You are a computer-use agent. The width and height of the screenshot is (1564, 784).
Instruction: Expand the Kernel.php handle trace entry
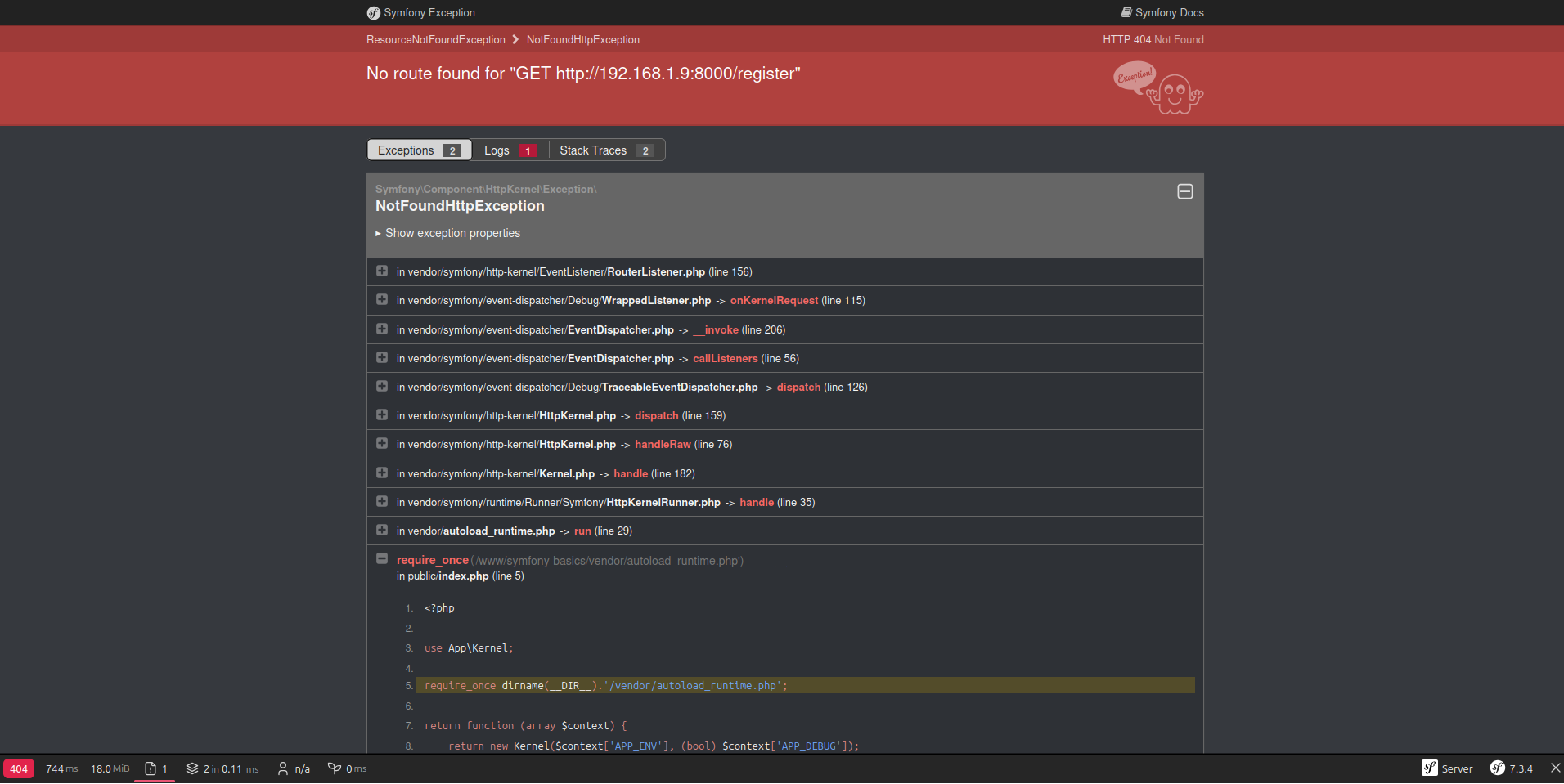point(382,473)
